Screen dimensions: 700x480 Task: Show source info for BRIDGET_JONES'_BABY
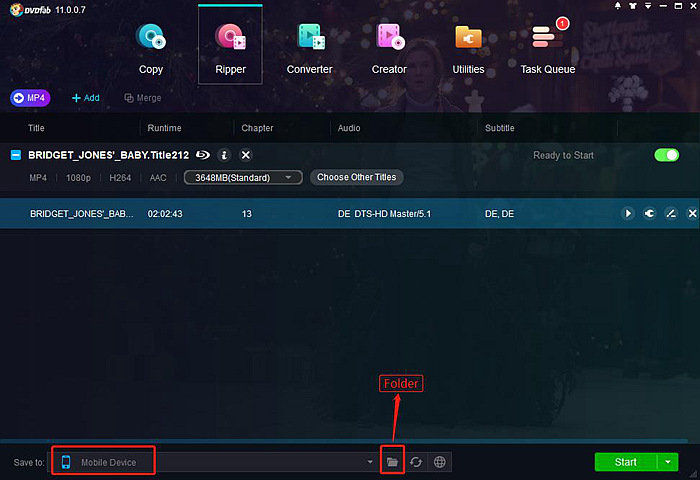pyautogui.click(x=224, y=155)
